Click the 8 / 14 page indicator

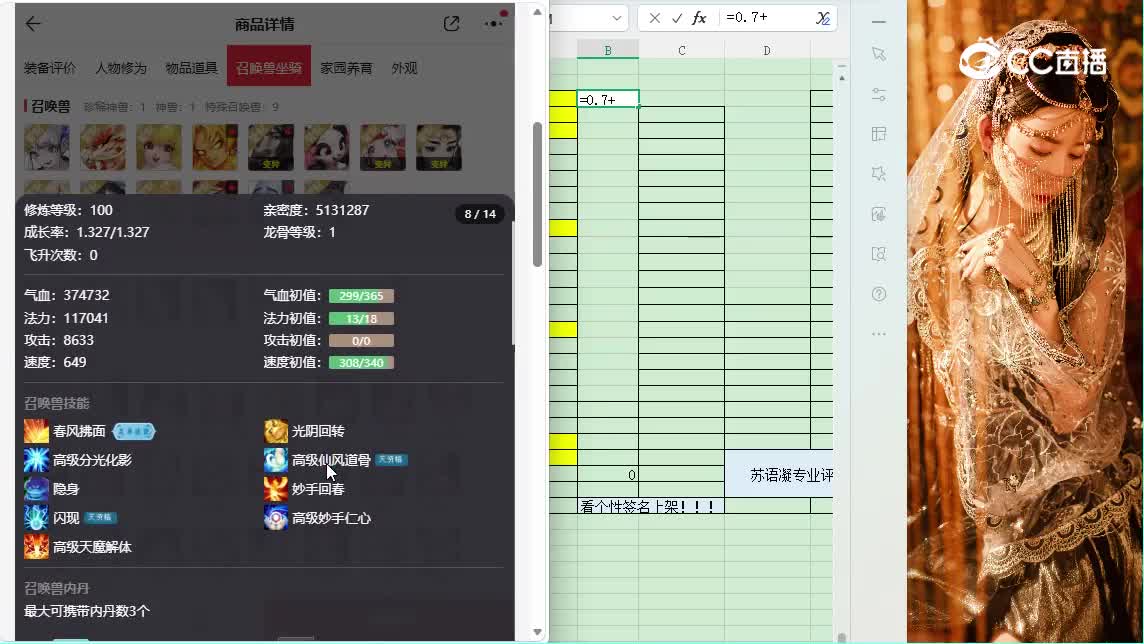480,214
